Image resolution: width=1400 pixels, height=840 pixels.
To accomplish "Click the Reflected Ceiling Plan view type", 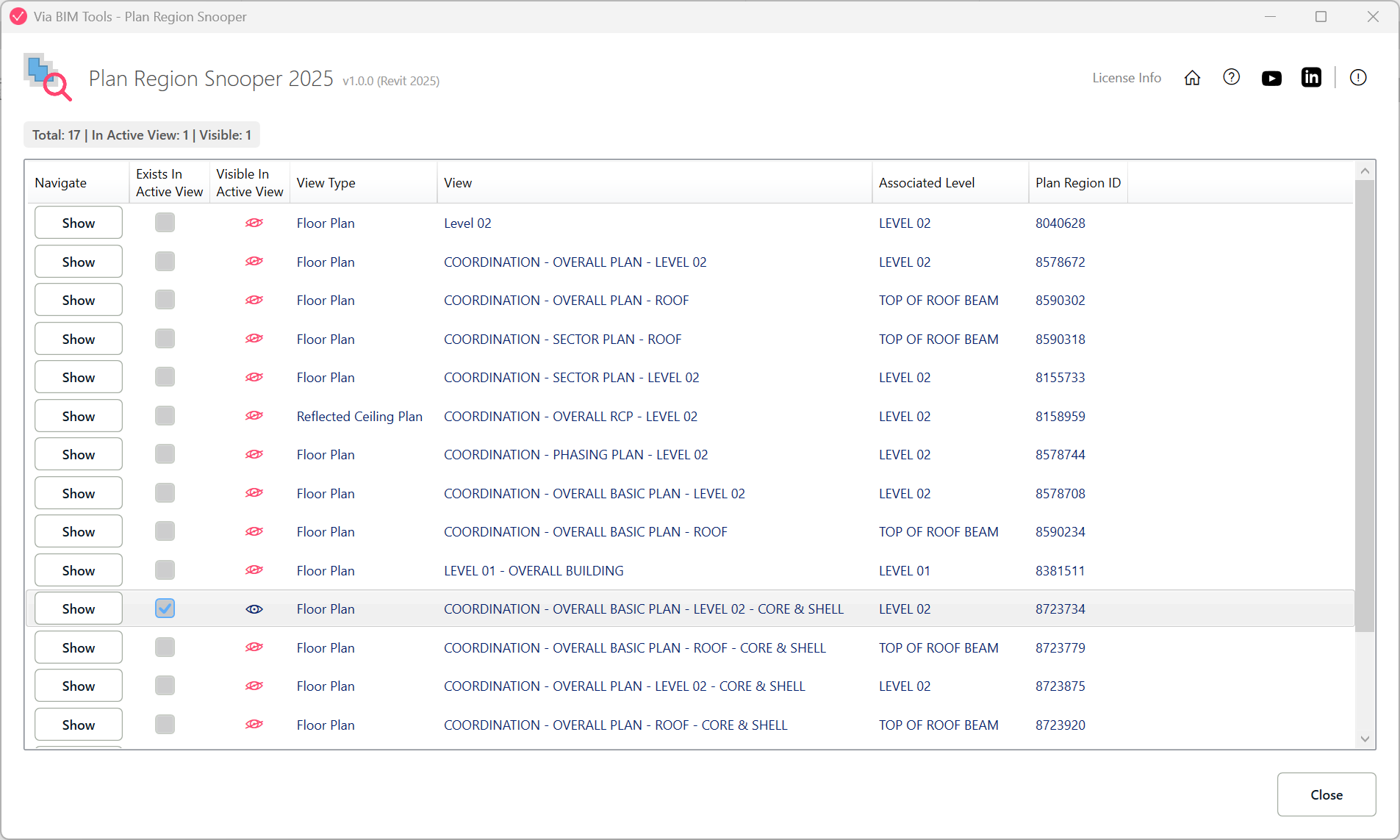I will (x=359, y=416).
